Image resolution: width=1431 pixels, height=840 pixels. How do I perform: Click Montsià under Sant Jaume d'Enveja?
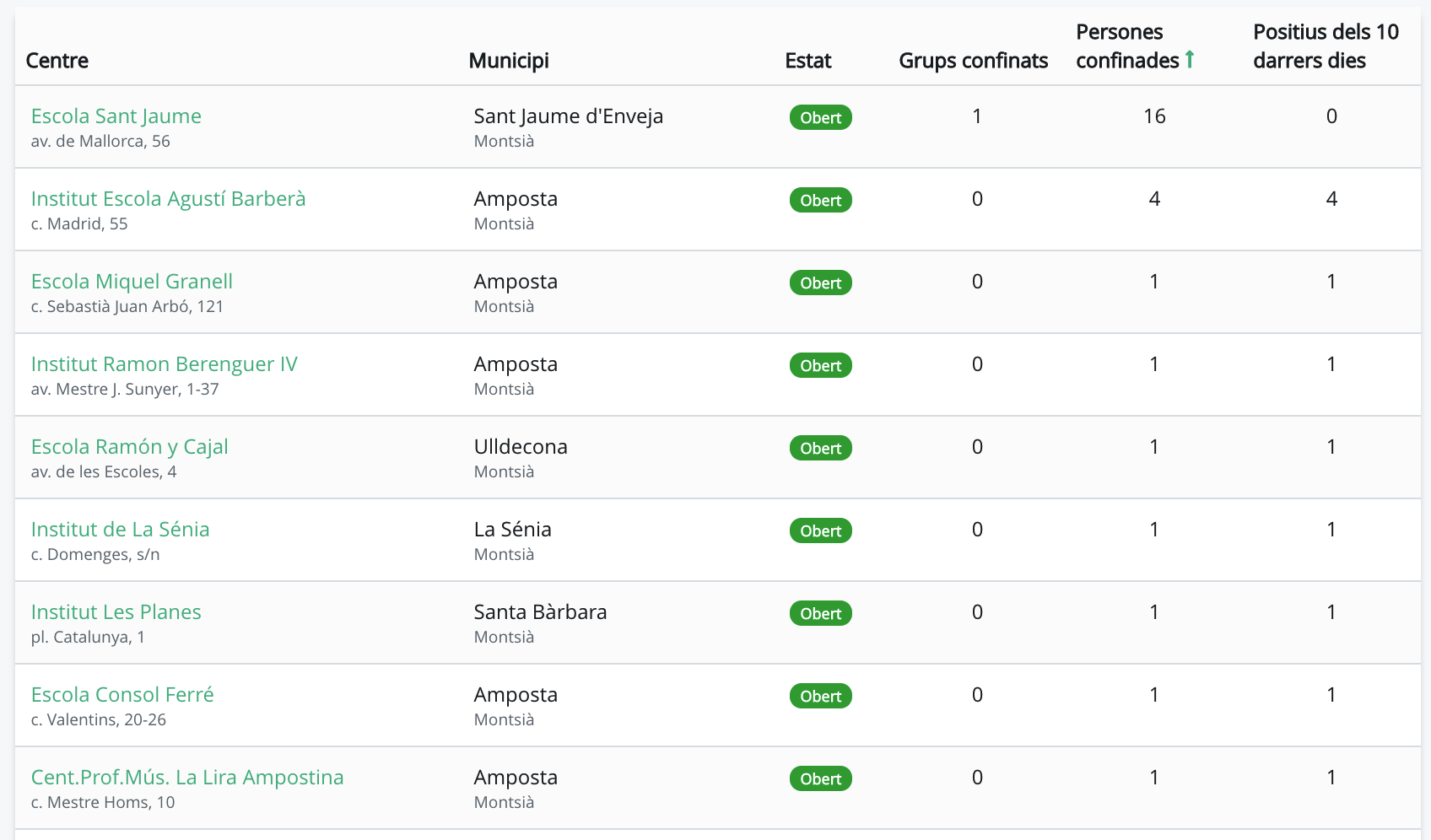(505, 142)
